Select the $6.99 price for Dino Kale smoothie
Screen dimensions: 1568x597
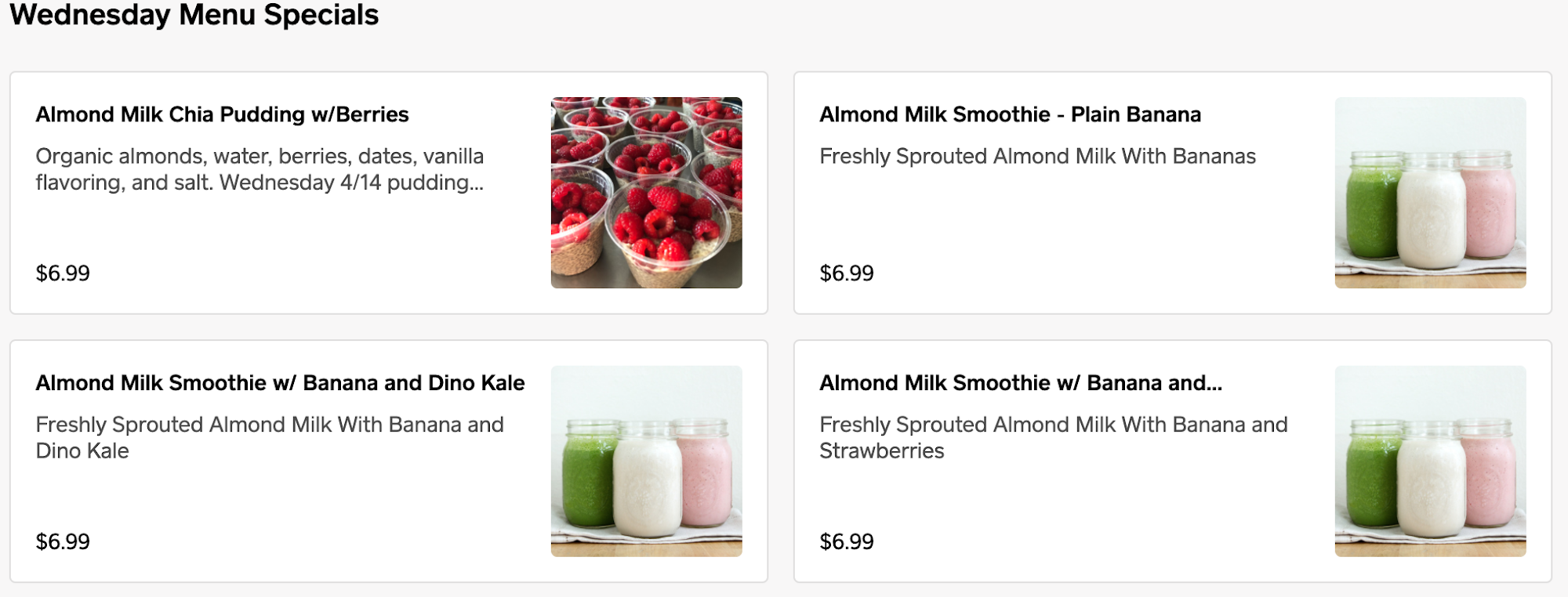point(63,542)
